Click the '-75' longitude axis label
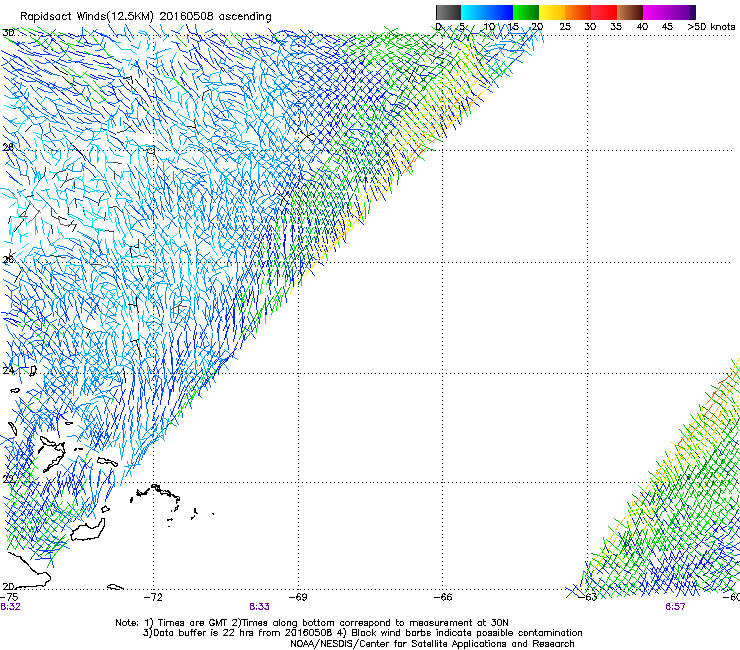The width and height of the screenshot is (740, 650). coord(9,597)
